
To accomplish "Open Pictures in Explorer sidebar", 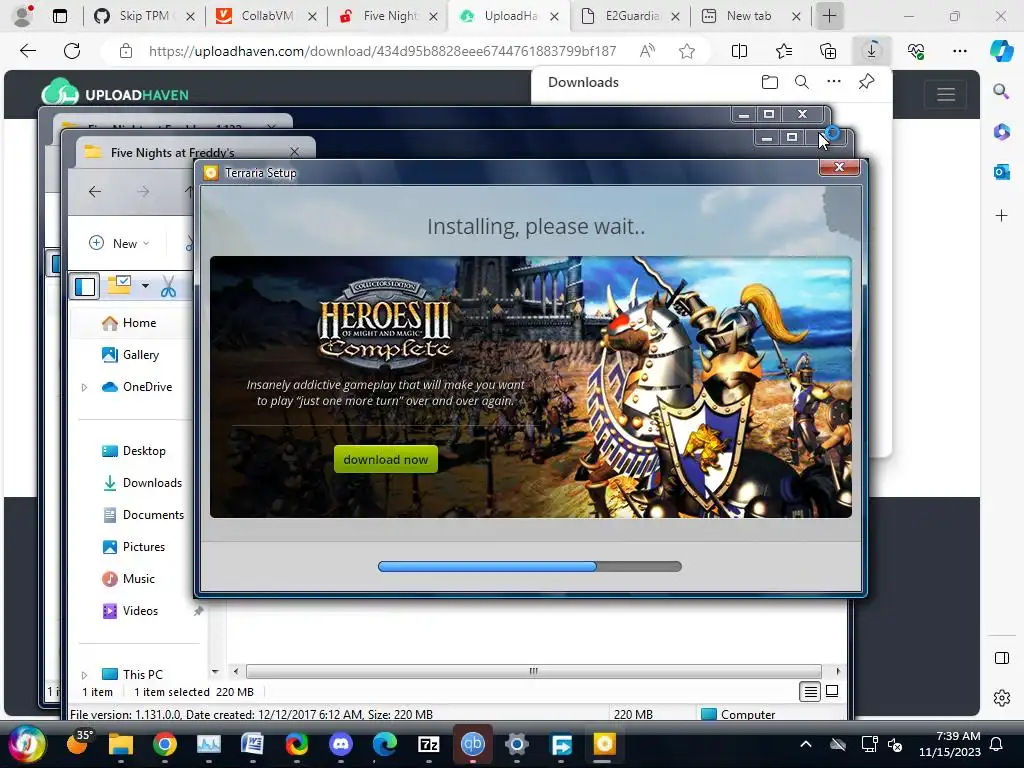I will pos(133,547).
